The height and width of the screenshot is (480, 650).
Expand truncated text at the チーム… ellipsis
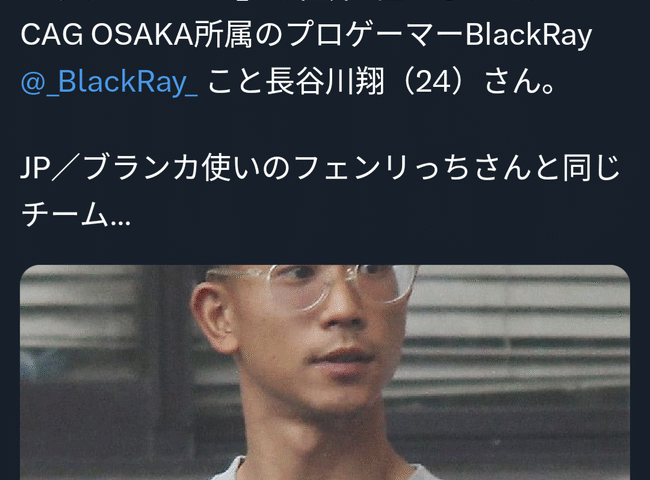120,216
